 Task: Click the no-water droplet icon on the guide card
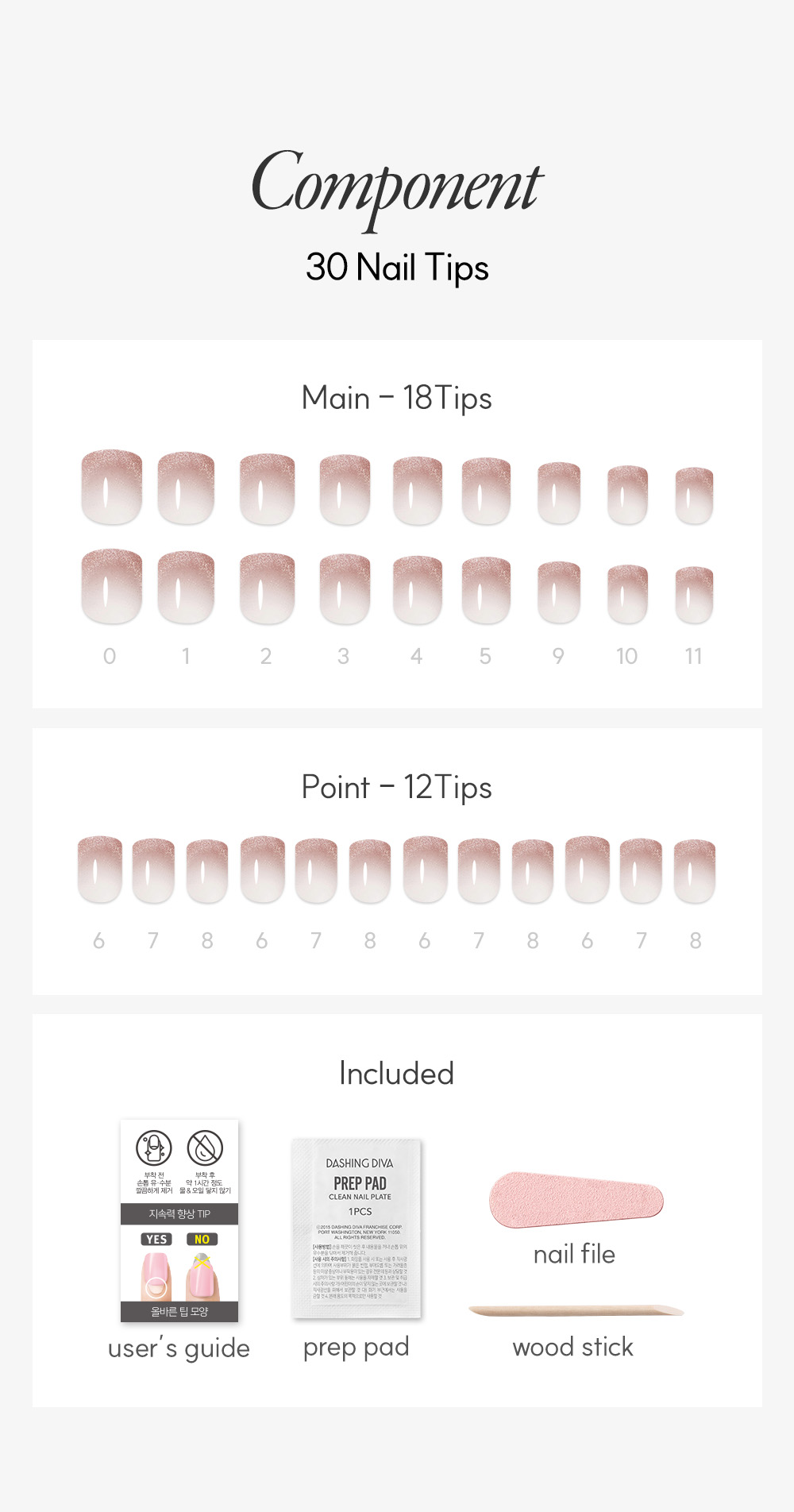tap(205, 1147)
